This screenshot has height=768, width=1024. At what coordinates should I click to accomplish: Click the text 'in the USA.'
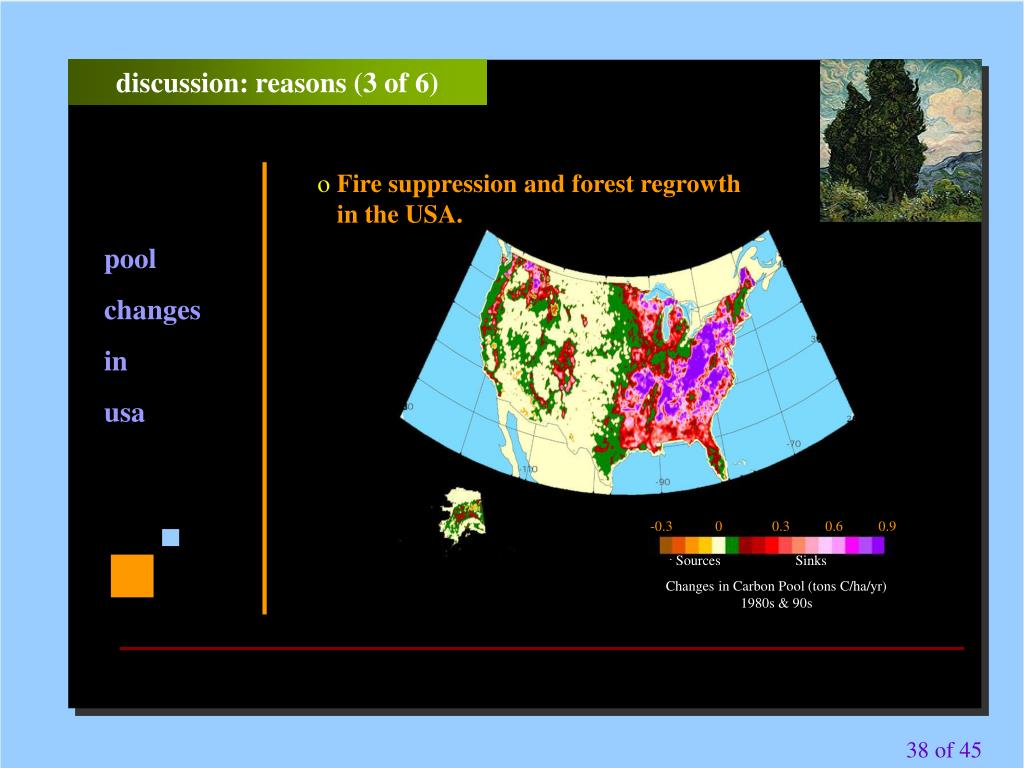pos(400,215)
